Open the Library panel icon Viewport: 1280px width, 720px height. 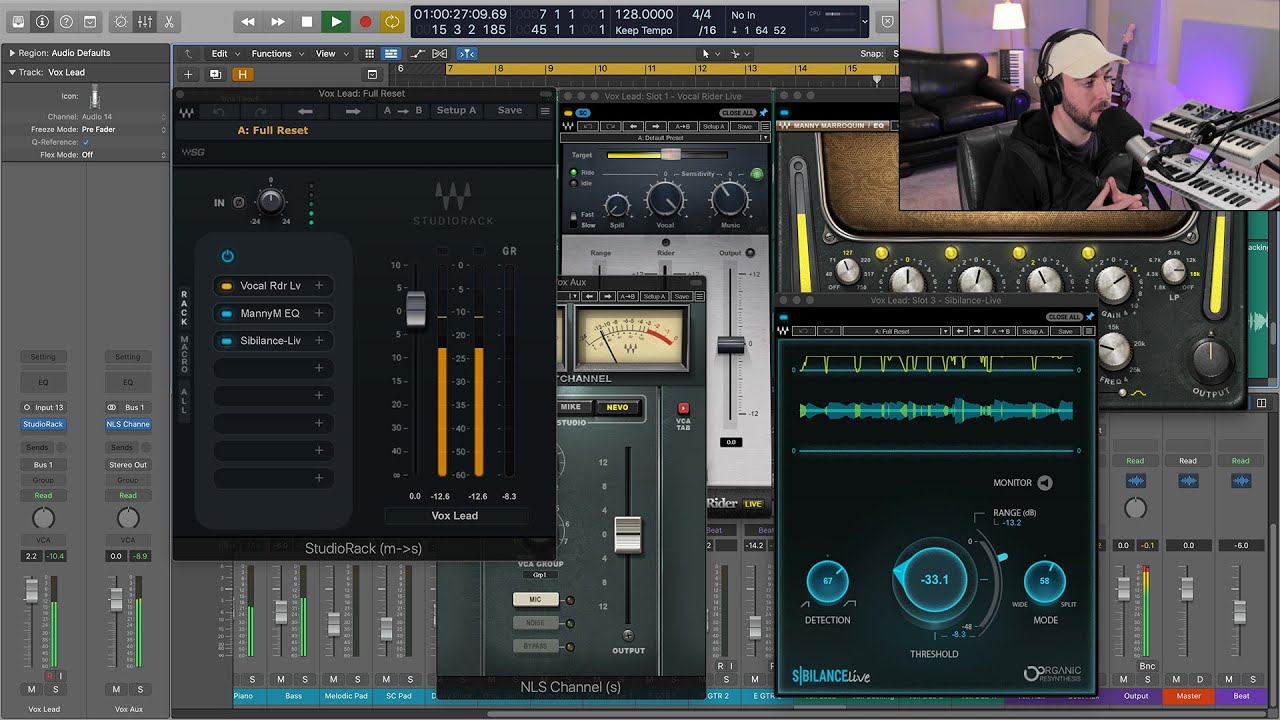[18, 21]
